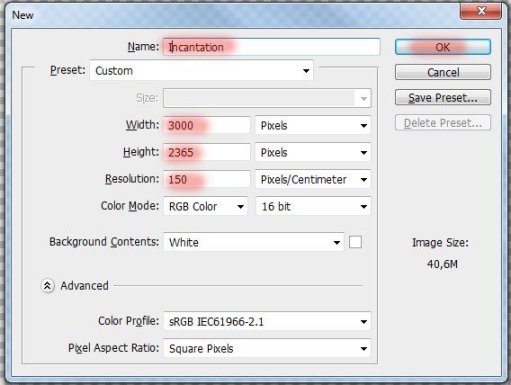Open the Pixel Aspect Ratio dropdown

[267, 348]
